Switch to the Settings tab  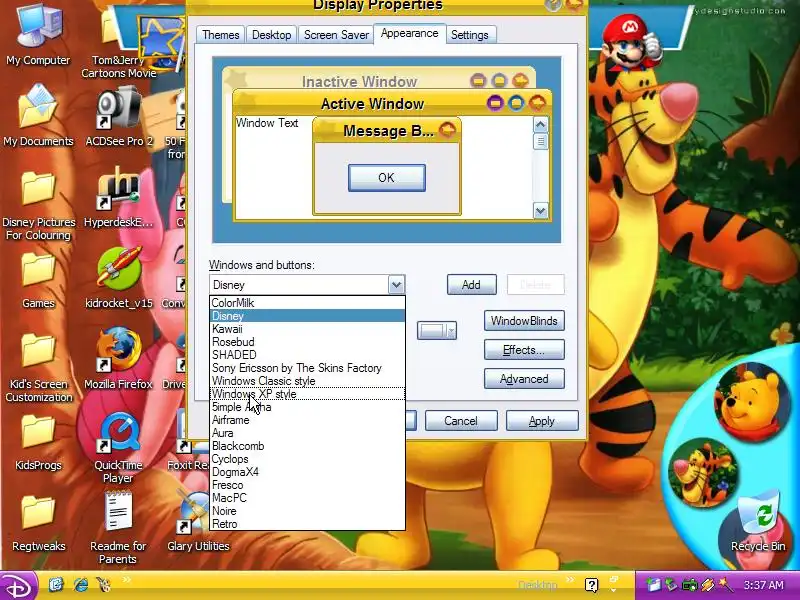pos(469,35)
